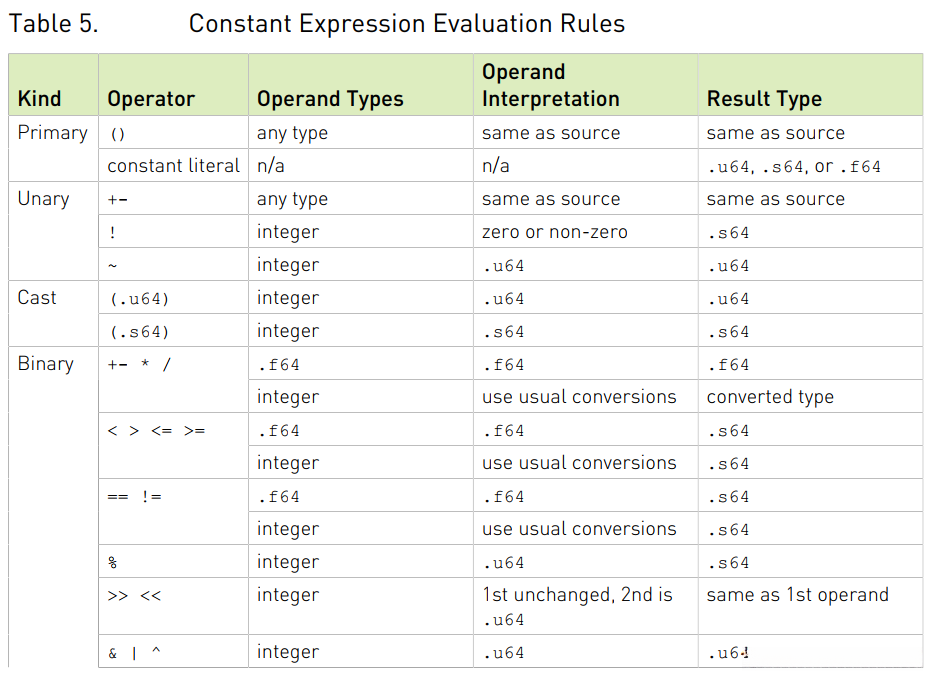Click the "Result Type" column header

click(764, 99)
